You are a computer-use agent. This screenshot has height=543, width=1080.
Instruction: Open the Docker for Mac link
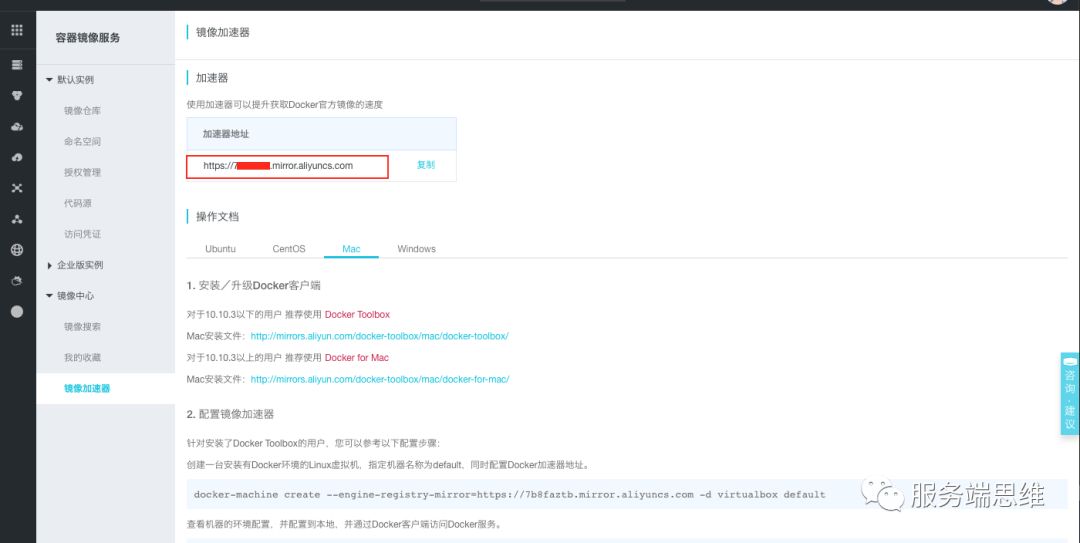pyautogui.click(x=357, y=358)
